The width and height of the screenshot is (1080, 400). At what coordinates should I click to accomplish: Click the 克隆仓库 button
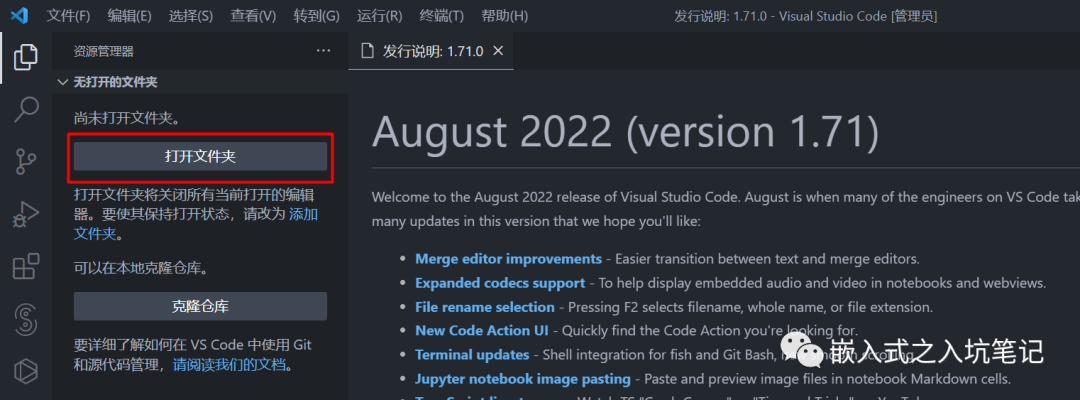pyautogui.click(x=200, y=306)
